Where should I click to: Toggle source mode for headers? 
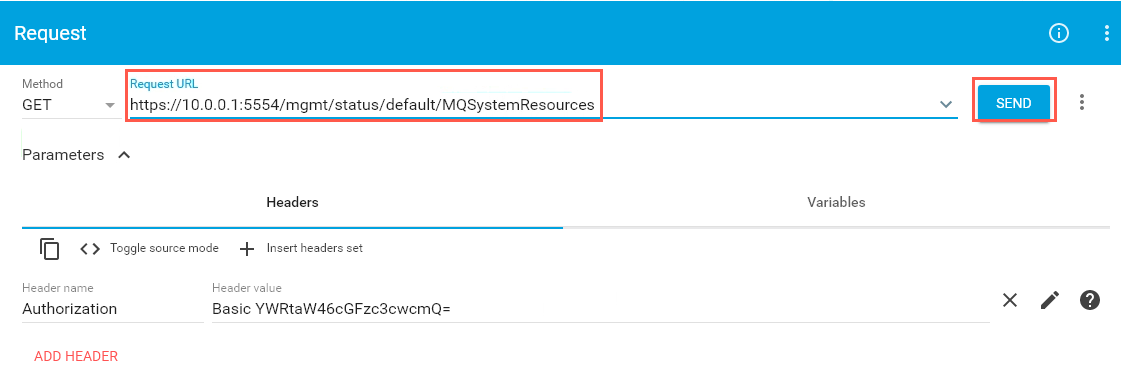(149, 249)
